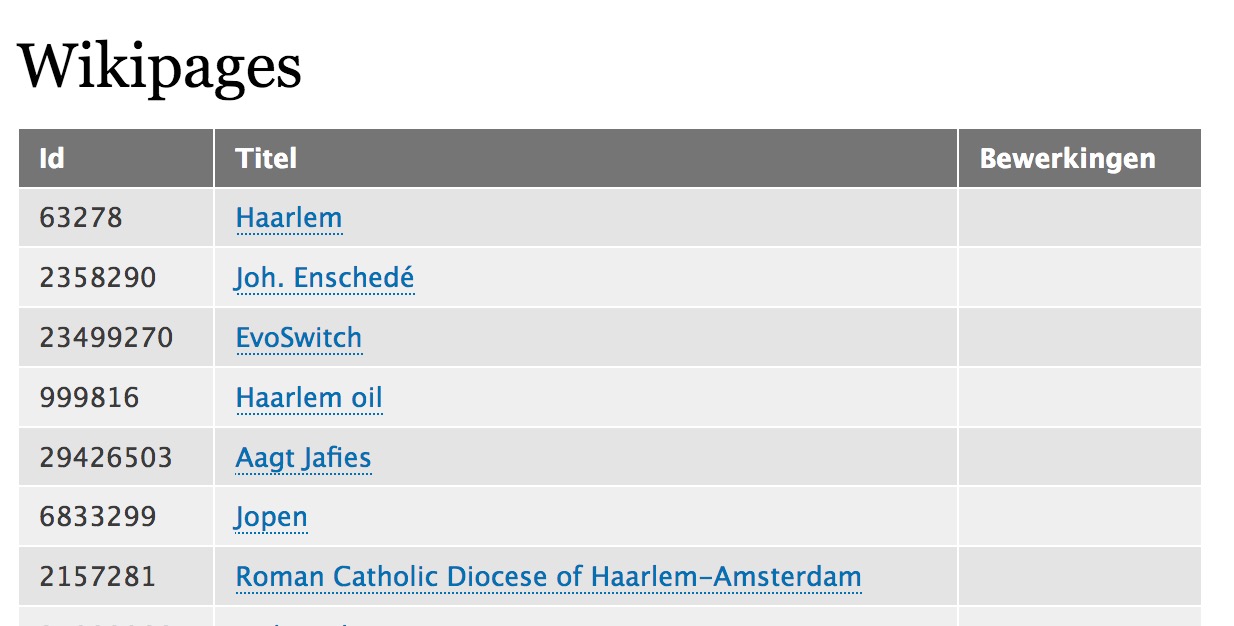This screenshot has width=1234, height=626.
Task: Click the Bewerkingen column header
Action: click(1067, 158)
